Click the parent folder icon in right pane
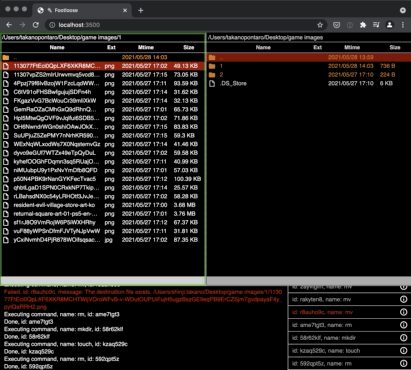 [x=212, y=57]
